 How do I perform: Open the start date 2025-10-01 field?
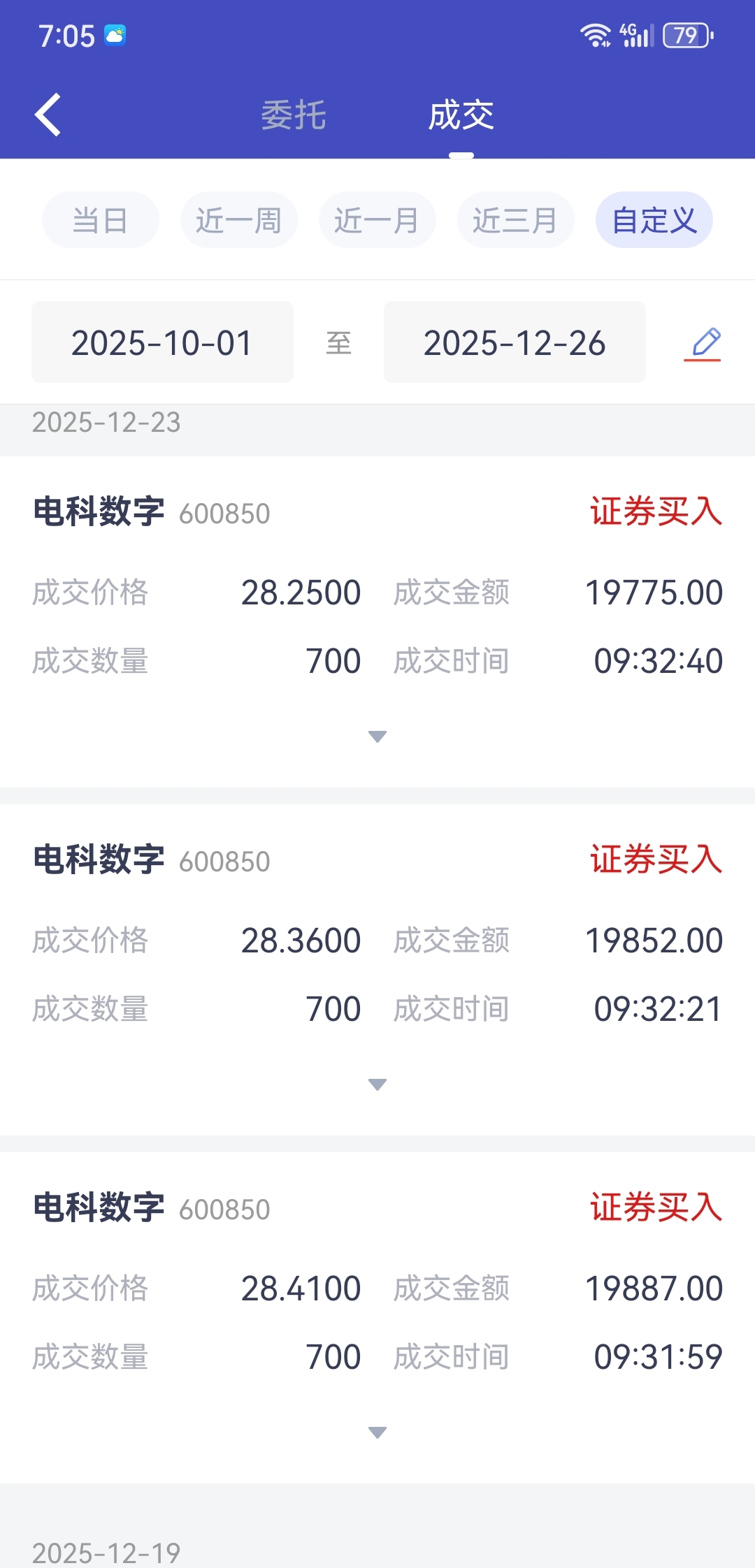(162, 342)
